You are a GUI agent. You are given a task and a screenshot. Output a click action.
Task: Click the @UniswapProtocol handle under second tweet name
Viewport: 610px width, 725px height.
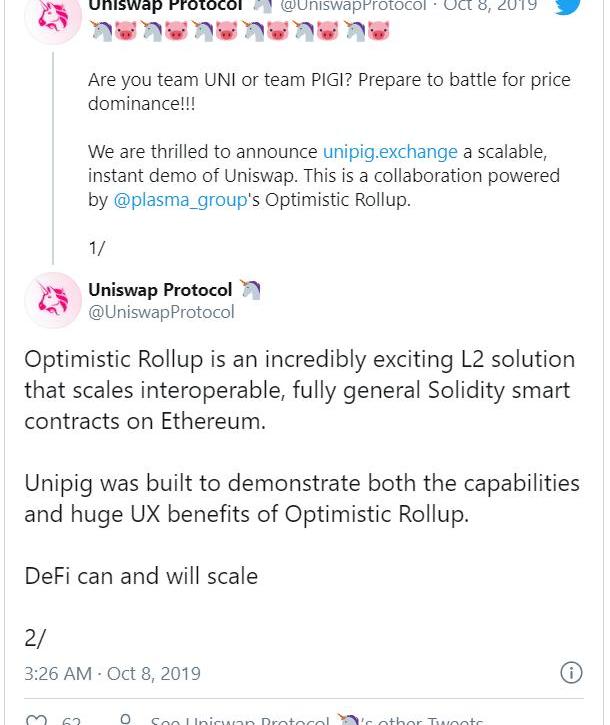[161, 312]
